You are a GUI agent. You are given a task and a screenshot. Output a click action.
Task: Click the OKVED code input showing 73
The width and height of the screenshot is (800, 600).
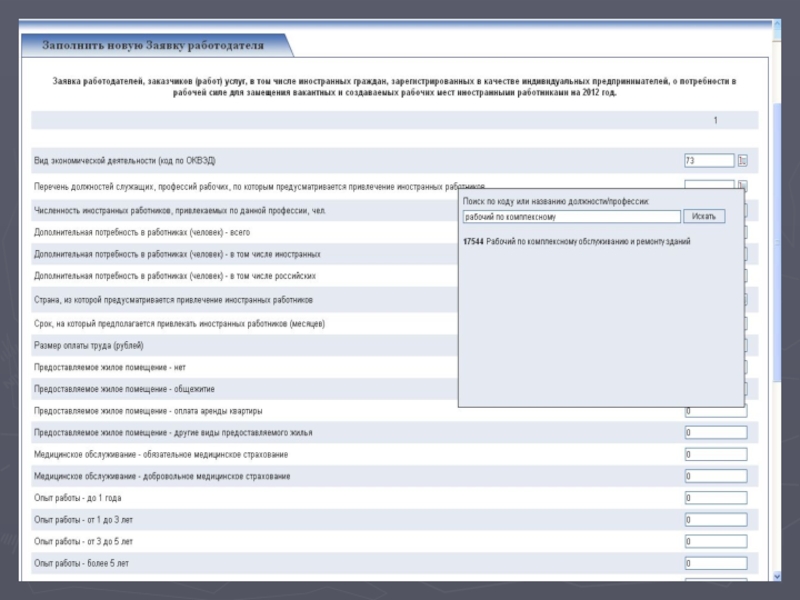point(708,161)
